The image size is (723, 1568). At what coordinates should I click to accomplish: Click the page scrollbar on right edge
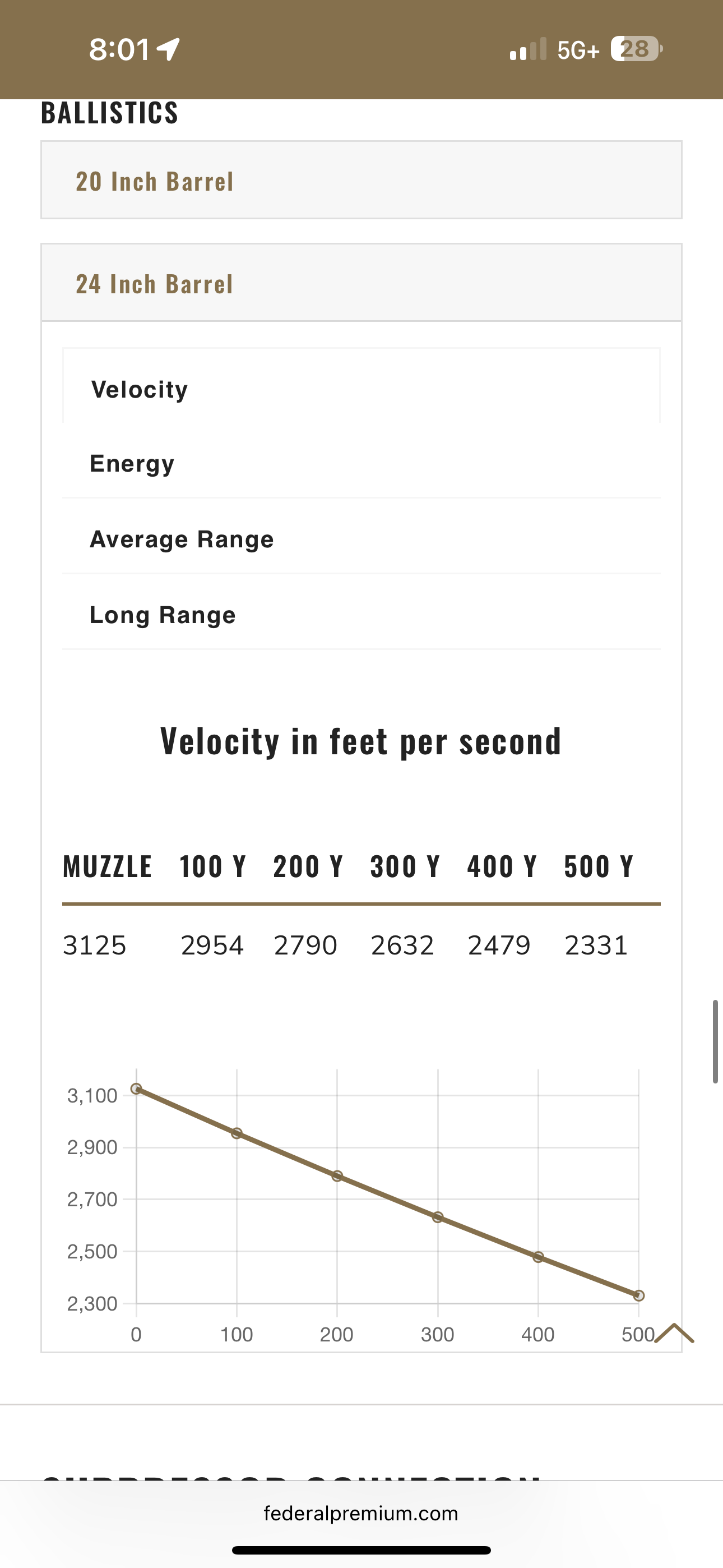715,1041
